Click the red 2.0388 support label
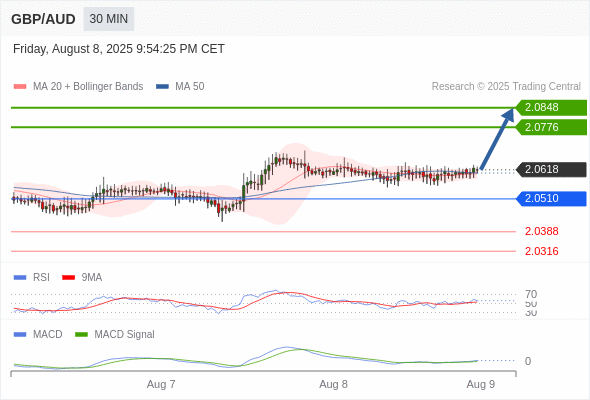590x400 pixels. [x=541, y=231]
